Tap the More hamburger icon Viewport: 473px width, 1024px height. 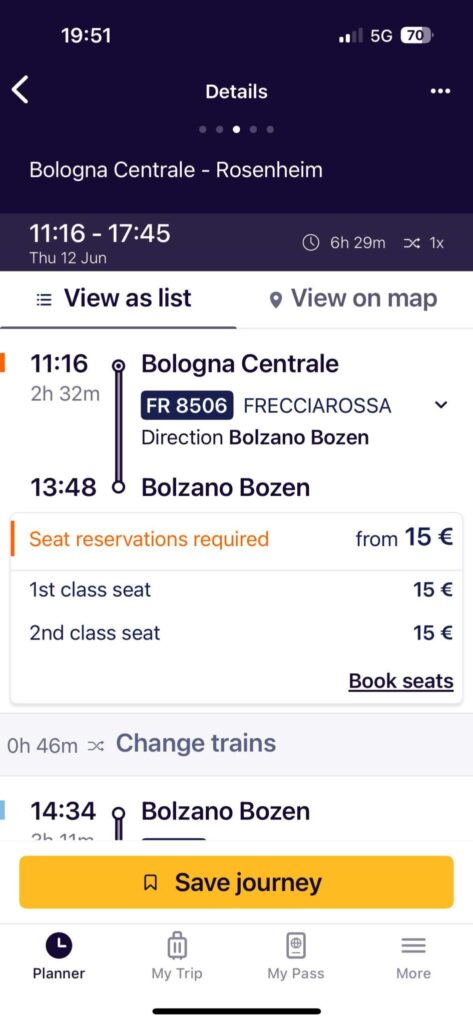tap(414, 945)
